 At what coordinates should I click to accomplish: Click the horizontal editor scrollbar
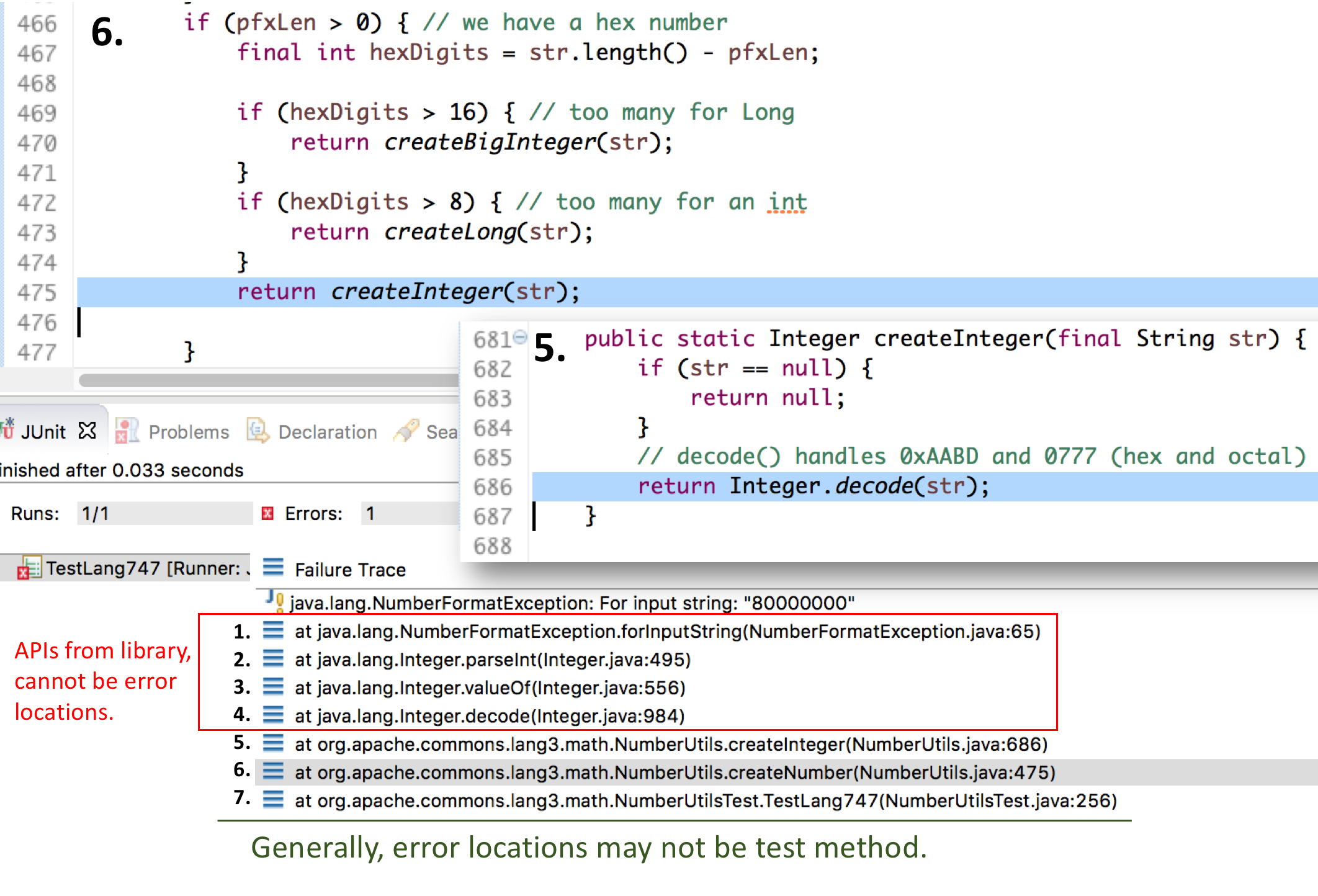point(268,380)
